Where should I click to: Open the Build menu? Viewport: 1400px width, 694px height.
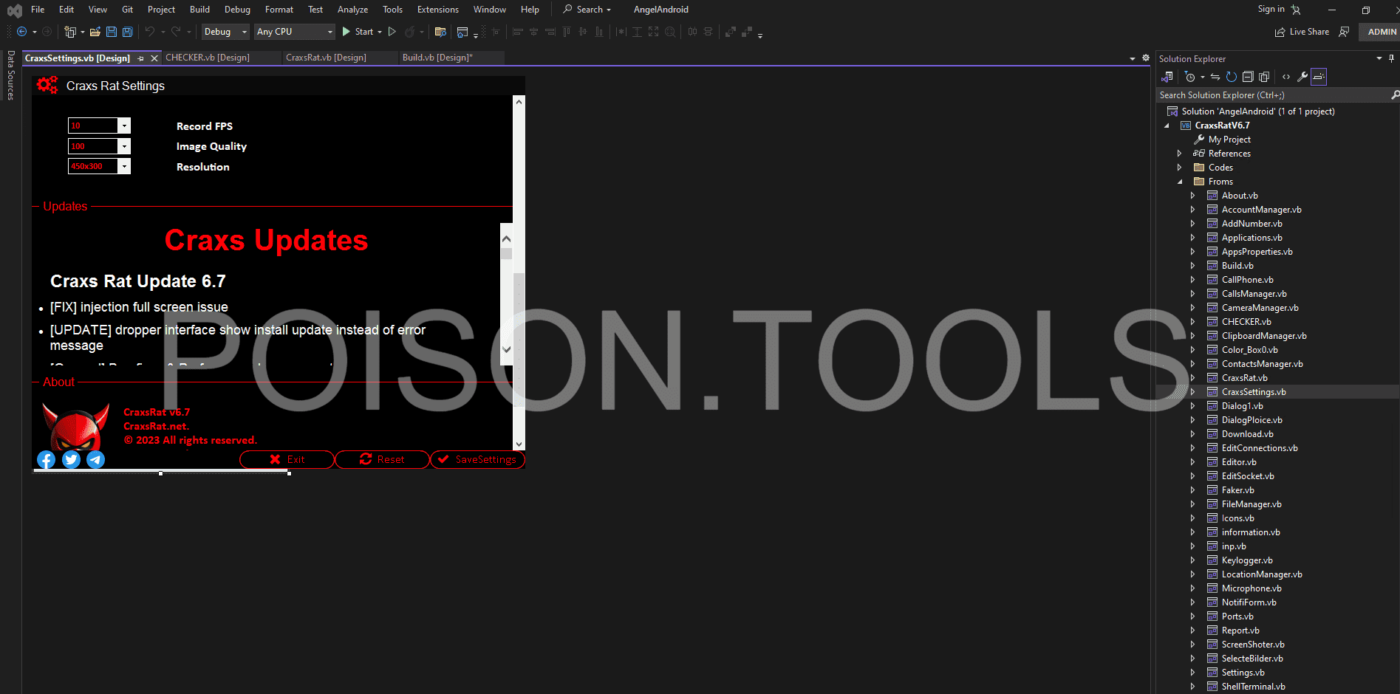[x=199, y=9]
